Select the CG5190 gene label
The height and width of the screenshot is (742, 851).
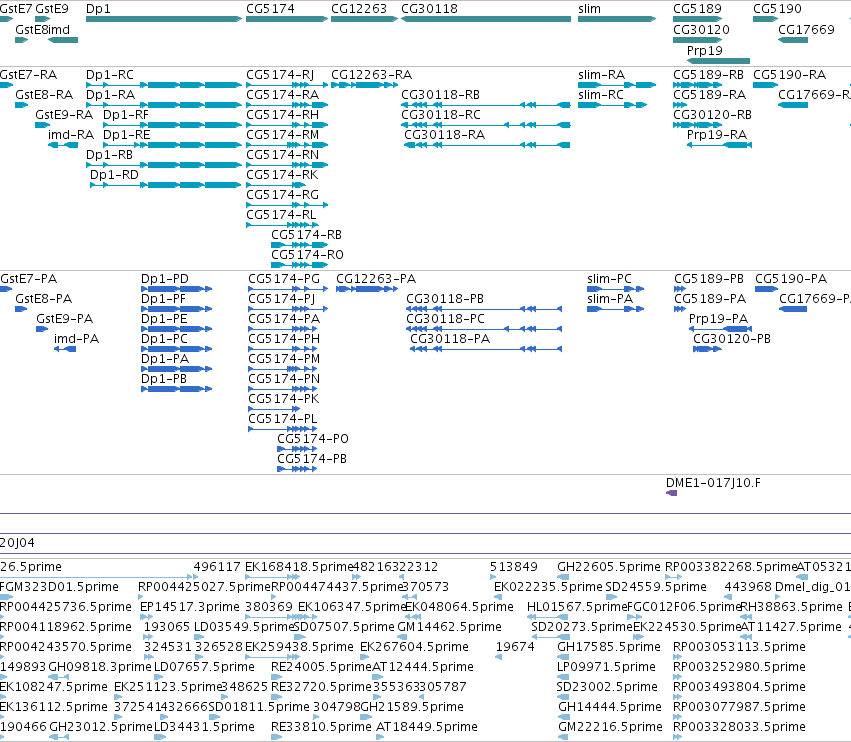coord(777,9)
